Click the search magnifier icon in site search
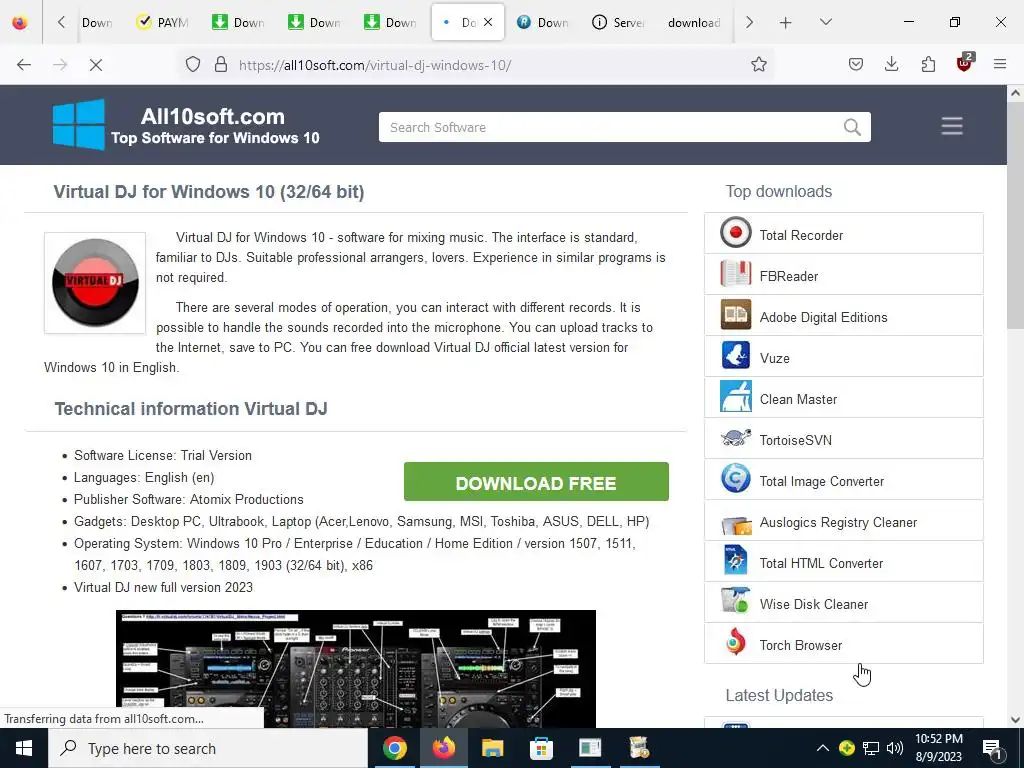This screenshot has height=768, width=1024. point(852,127)
